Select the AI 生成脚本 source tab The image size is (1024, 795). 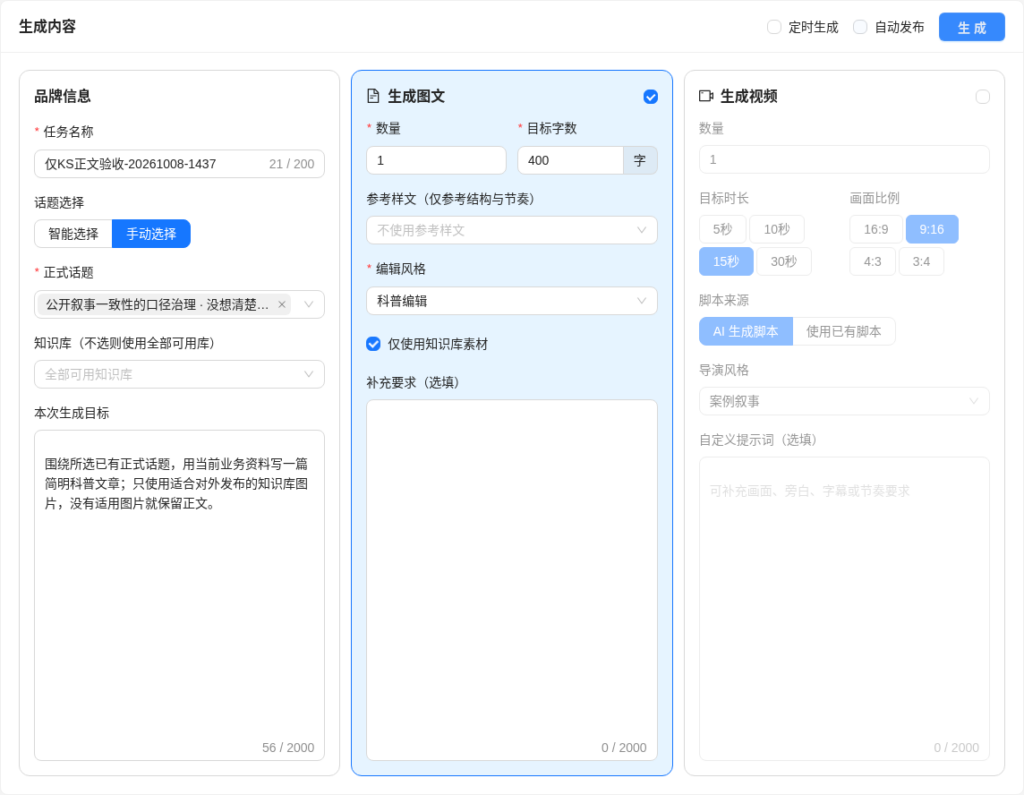(746, 331)
